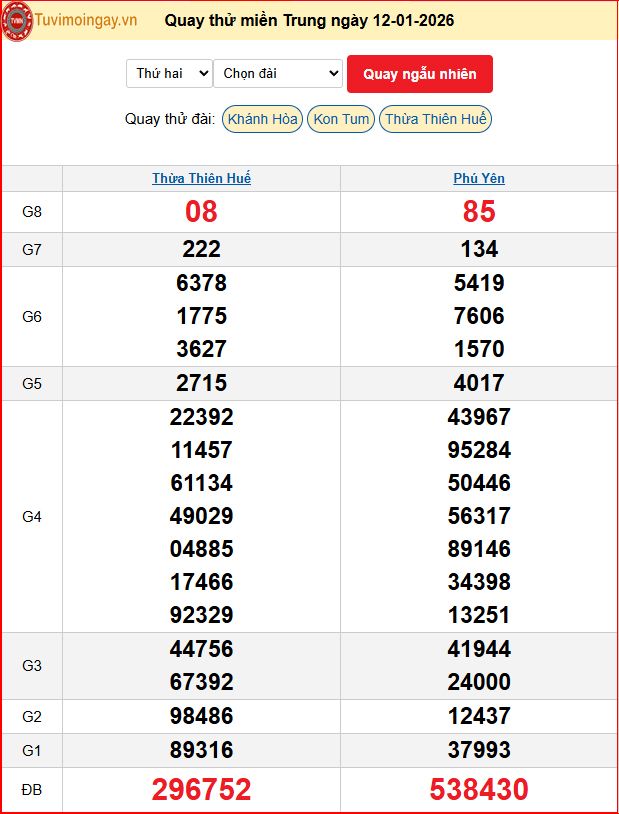The width and height of the screenshot is (619, 814).
Task: Click the red G8 number 85
Action: pos(479,212)
